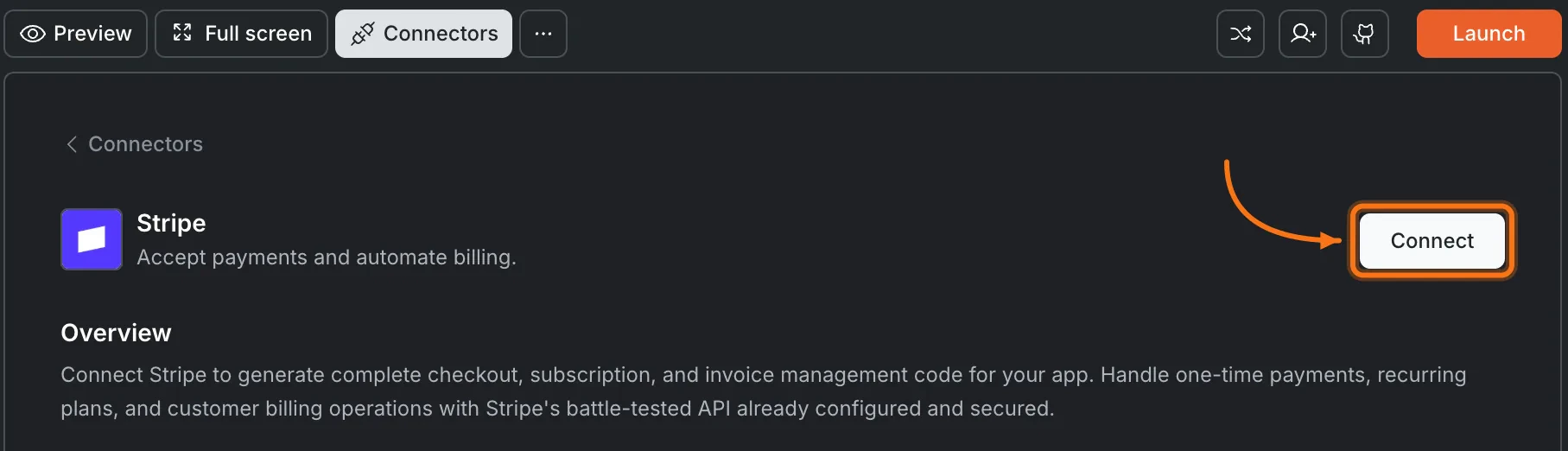
Task: Click the purple Stripe logo
Action: click(x=92, y=239)
